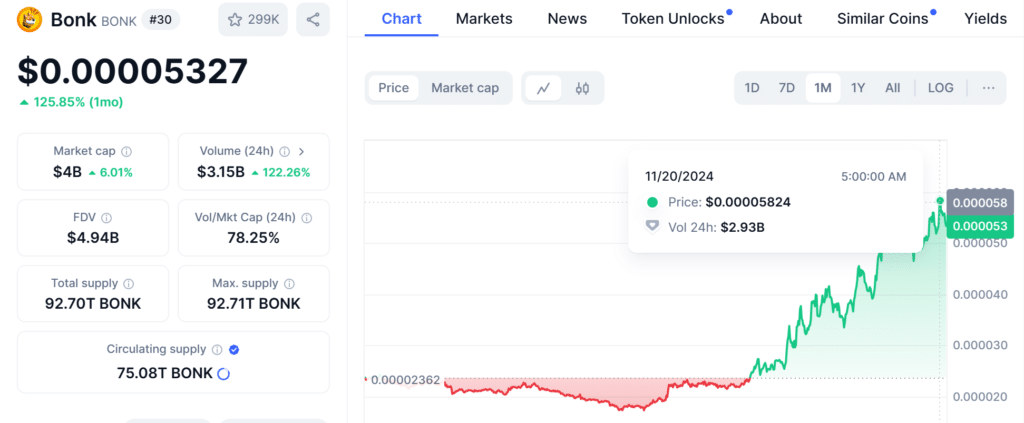Image resolution: width=1024 pixels, height=423 pixels.
Task: Click the verified badge by Circulating supply
Action: [234, 350]
